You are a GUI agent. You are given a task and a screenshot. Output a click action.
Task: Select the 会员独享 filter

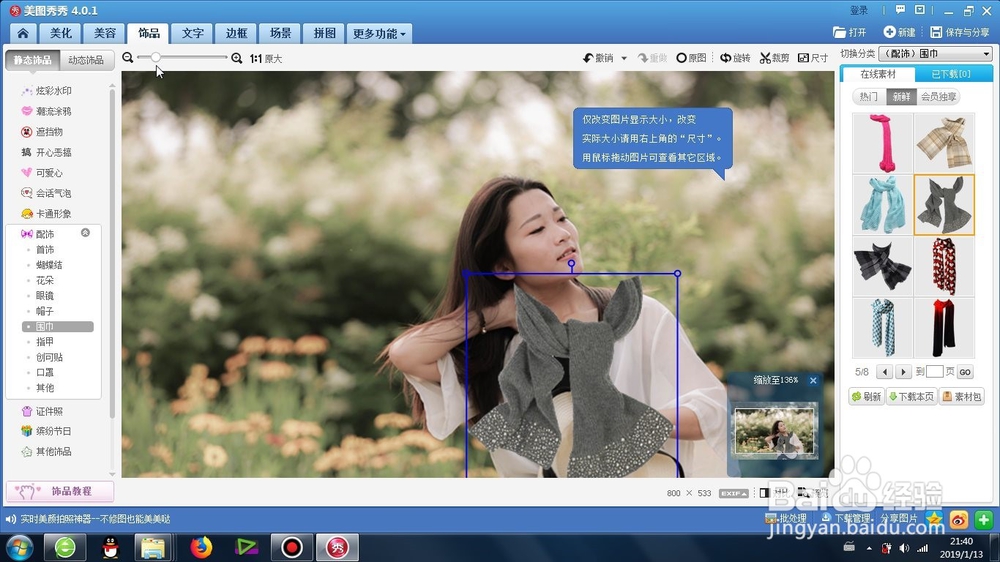938,96
